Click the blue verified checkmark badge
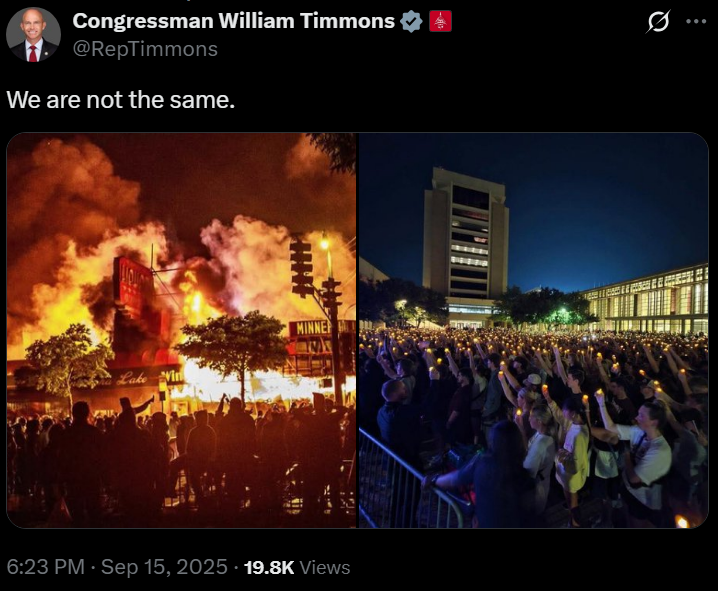Screen dimensions: 718x591 [411, 22]
